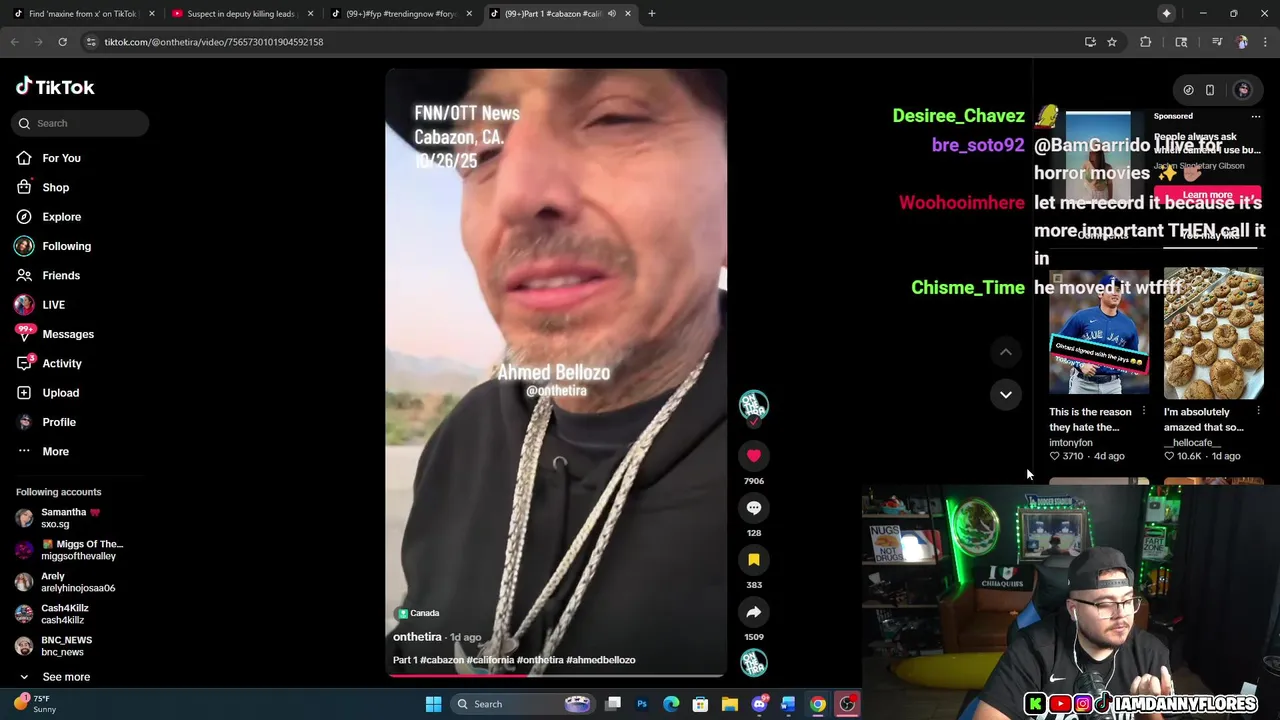Open your Profile page
This screenshot has height=720, width=1280.
[46, 422]
